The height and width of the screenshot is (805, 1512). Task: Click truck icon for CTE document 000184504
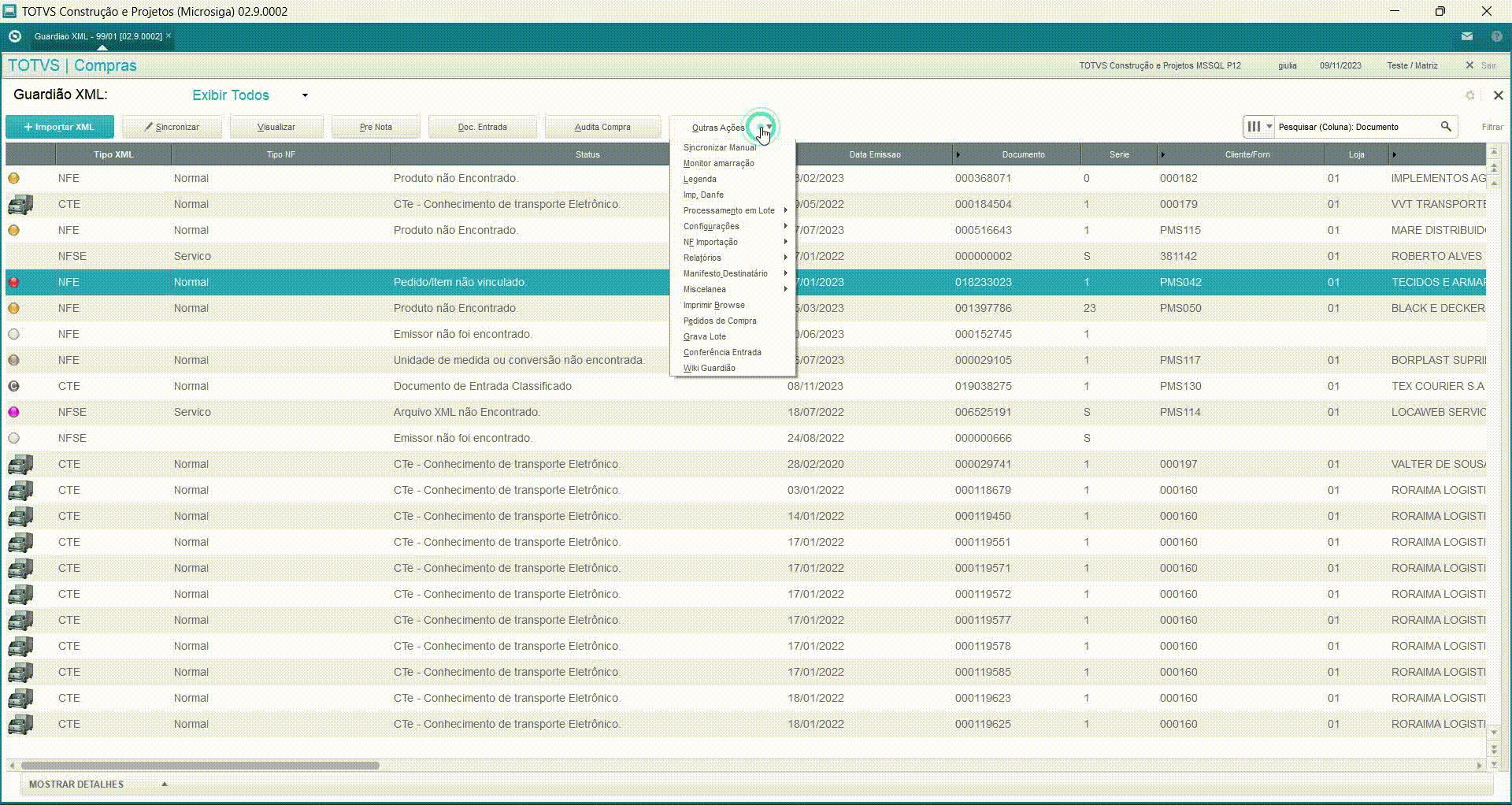click(x=20, y=204)
